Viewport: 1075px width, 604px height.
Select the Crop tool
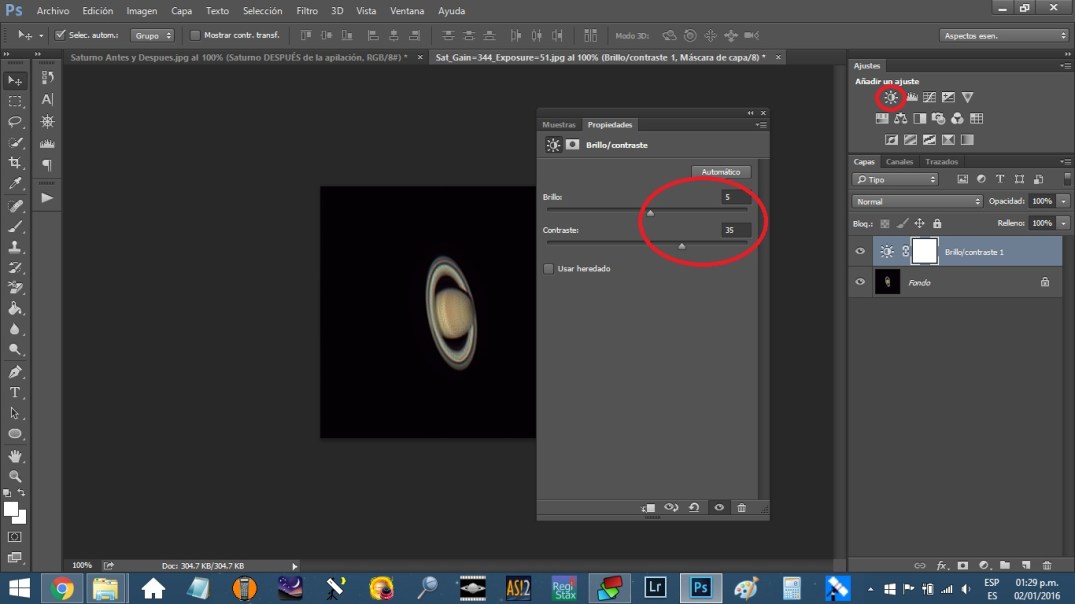15,163
